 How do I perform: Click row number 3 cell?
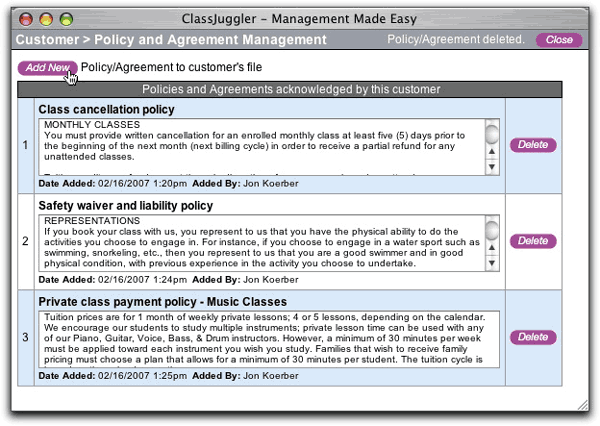click(x=26, y=338)
